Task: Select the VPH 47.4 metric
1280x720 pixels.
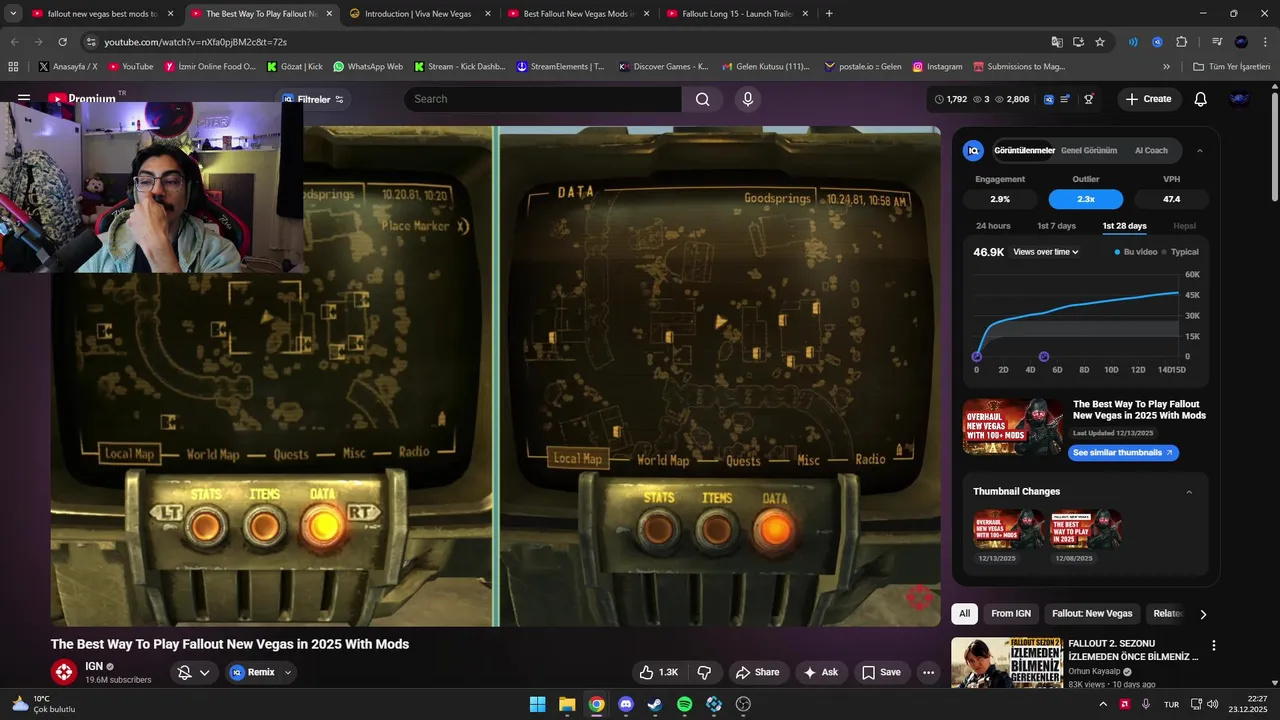Action: click(x=1171, y=199)
